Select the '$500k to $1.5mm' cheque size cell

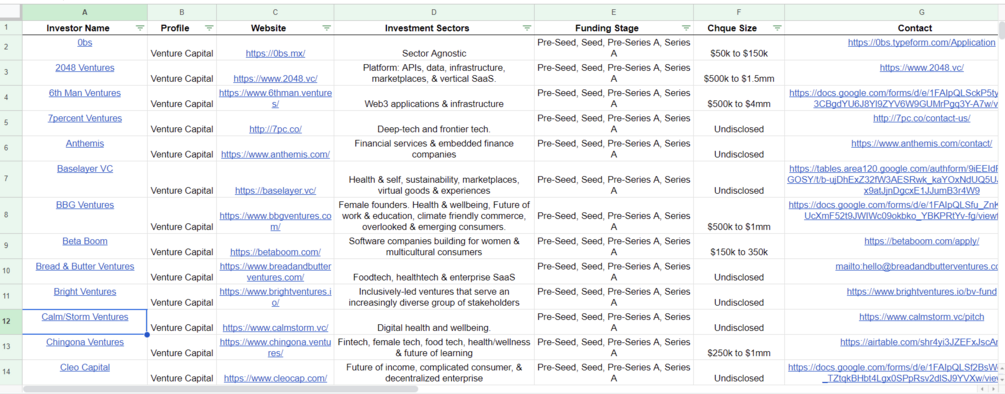click(739, 73)
